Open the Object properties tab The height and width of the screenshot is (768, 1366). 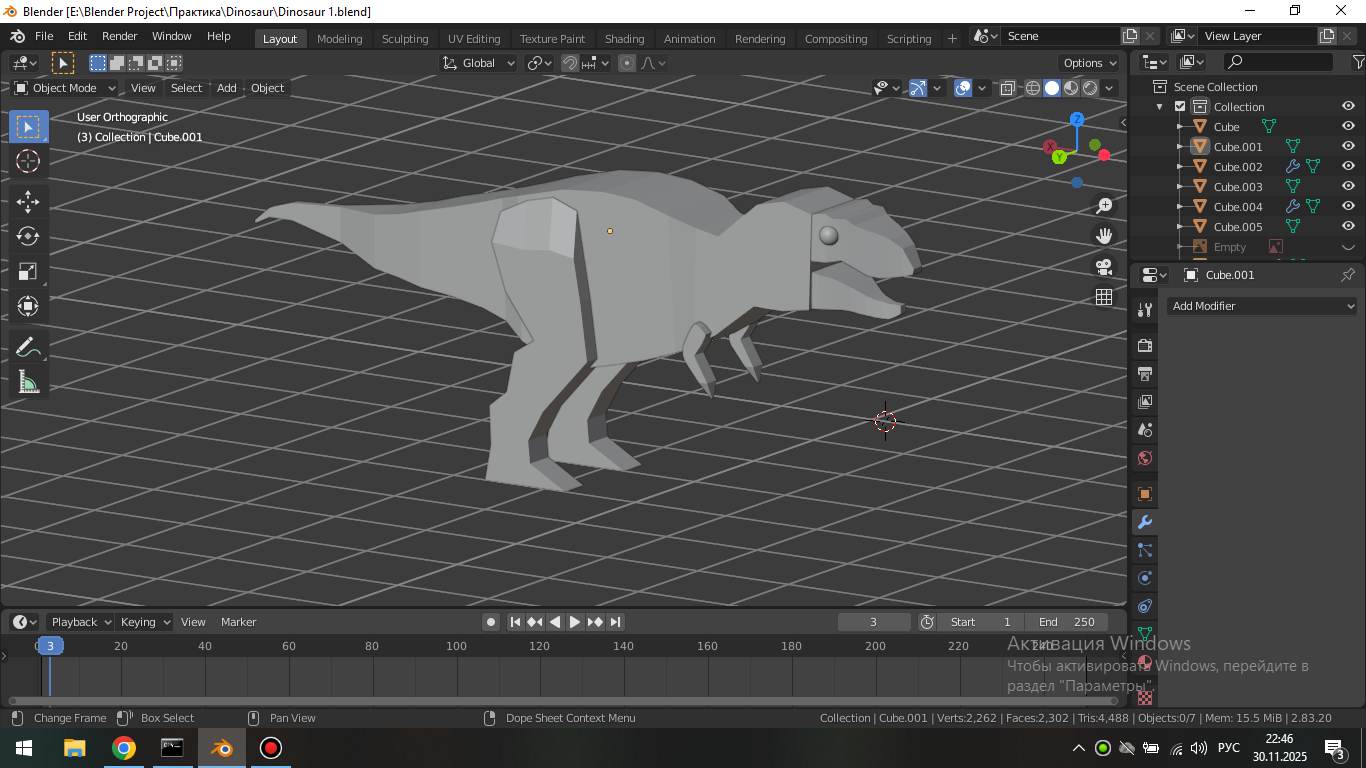(1145, 494)
